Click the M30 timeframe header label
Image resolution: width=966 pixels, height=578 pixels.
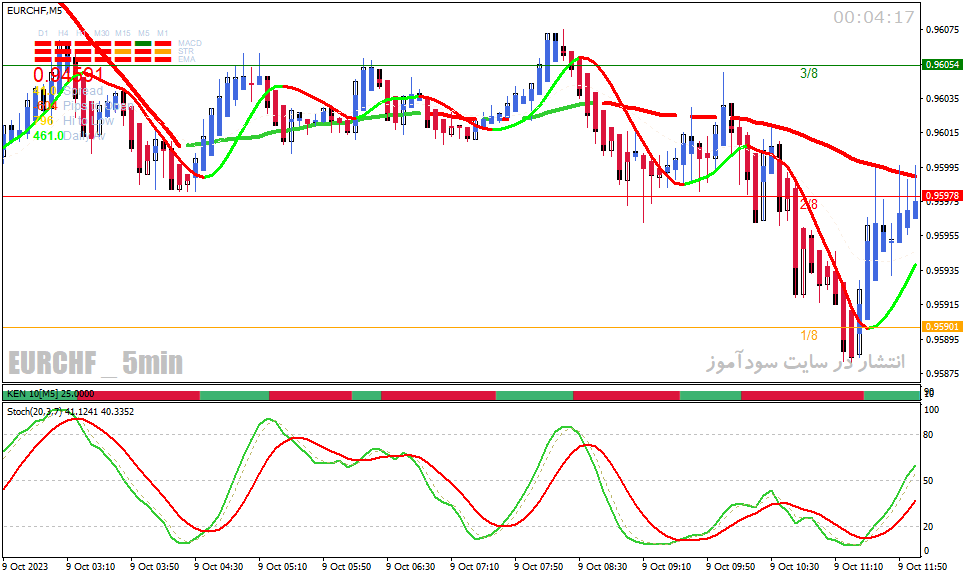point(102,33)
